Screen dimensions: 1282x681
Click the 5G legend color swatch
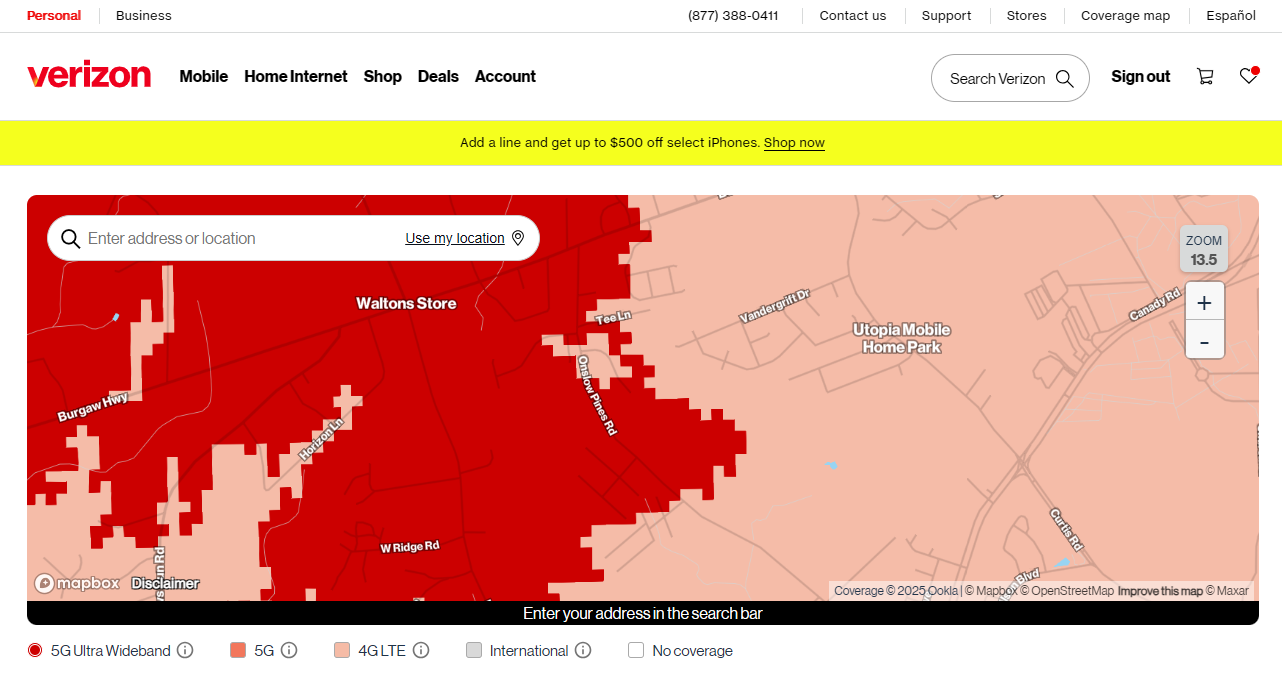coord(238,650)
